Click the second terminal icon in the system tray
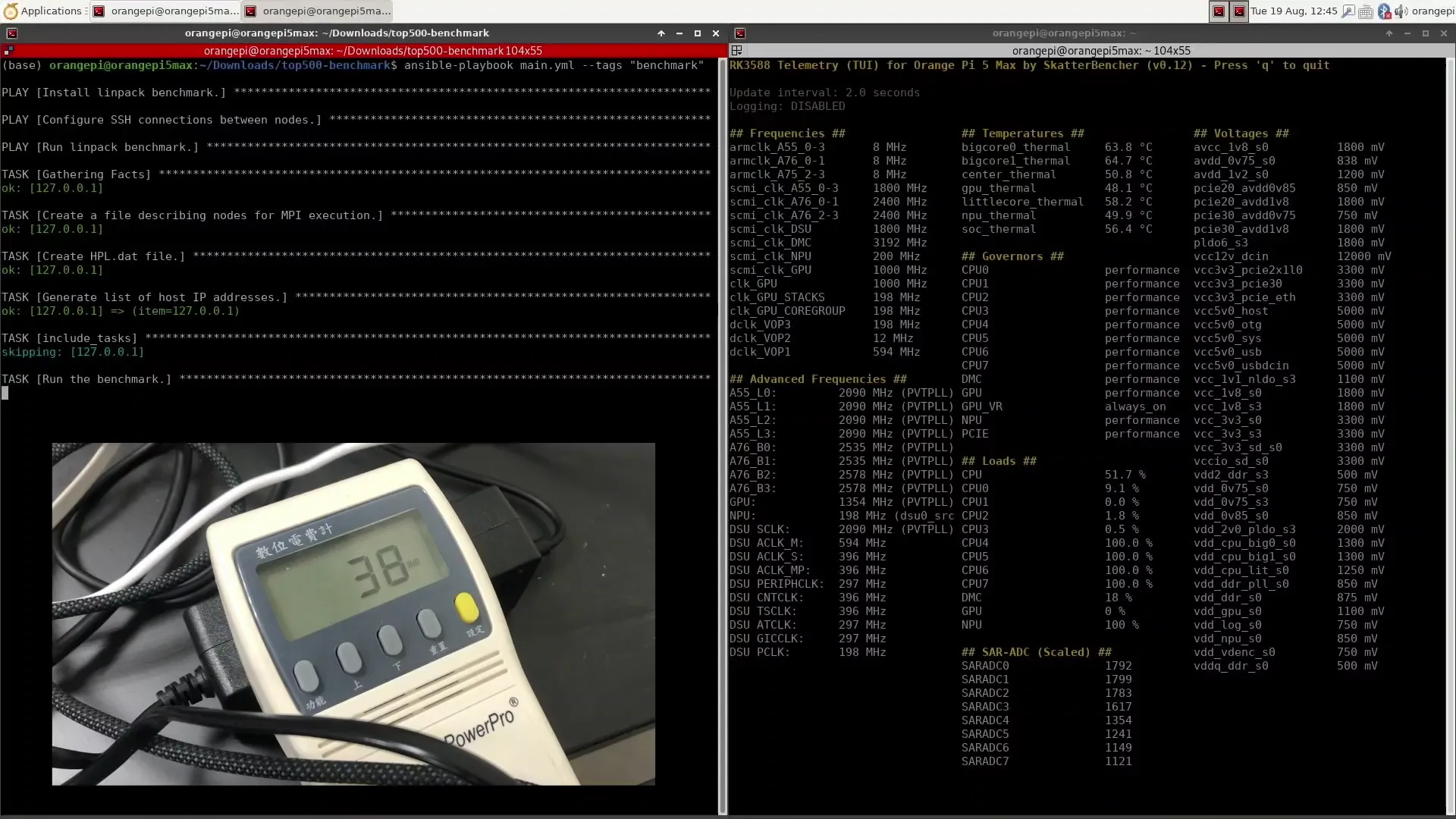 click(x=1238, y=11)
